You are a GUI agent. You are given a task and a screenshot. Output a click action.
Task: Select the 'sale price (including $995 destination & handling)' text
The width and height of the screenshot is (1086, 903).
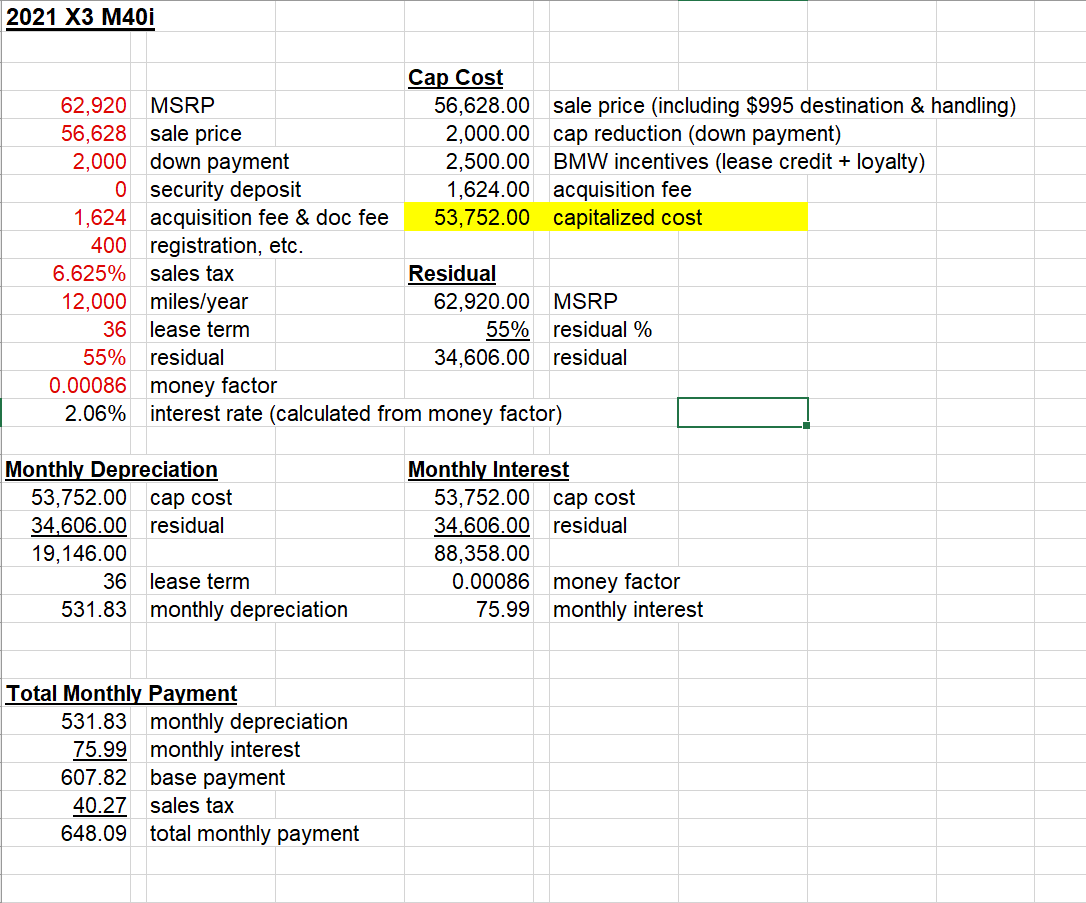(x=784, y=105)
